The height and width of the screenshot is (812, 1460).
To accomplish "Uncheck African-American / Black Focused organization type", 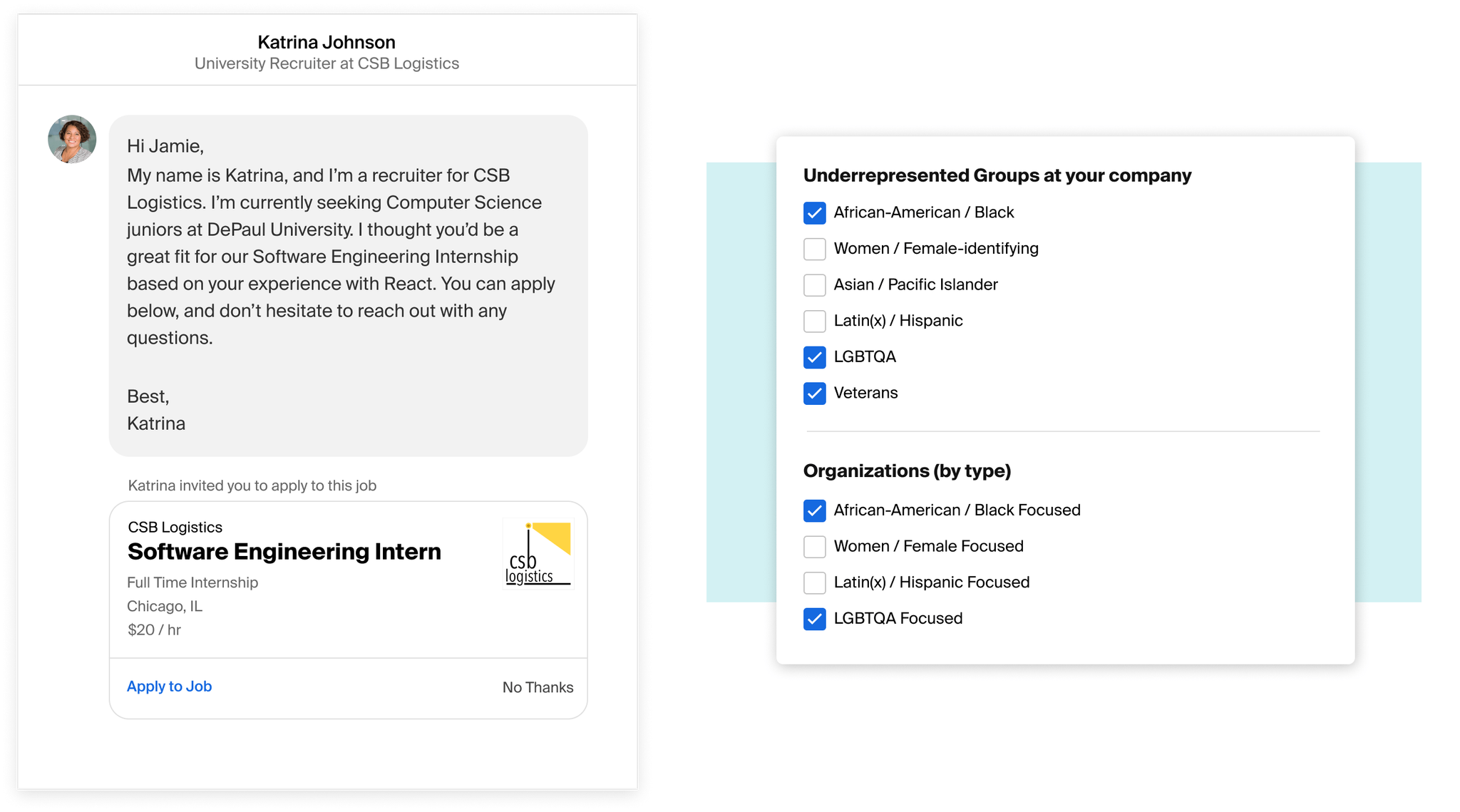I will 814,510.
